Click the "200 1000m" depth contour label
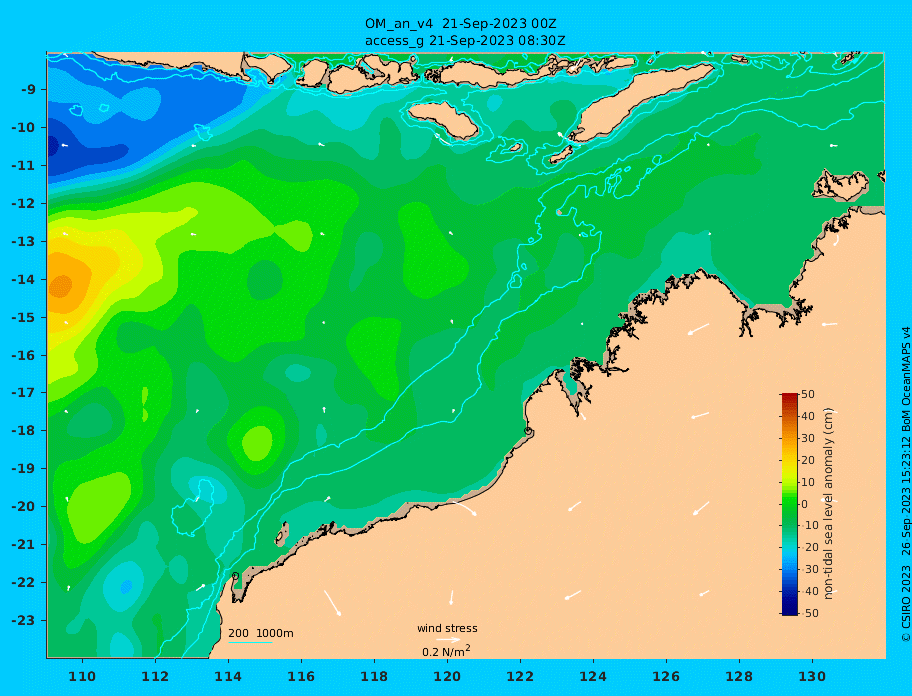912x696 pixels. 261,633
